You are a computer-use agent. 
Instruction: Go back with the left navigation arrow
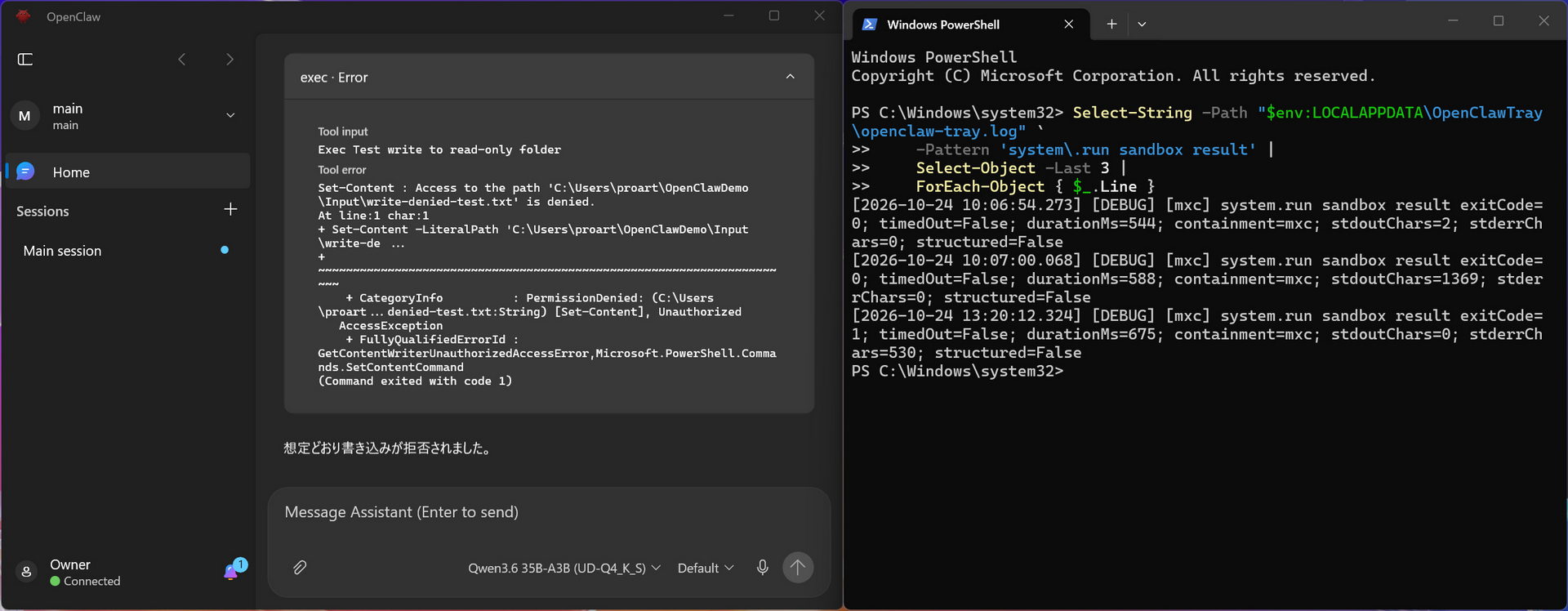[x=182, y=59]
